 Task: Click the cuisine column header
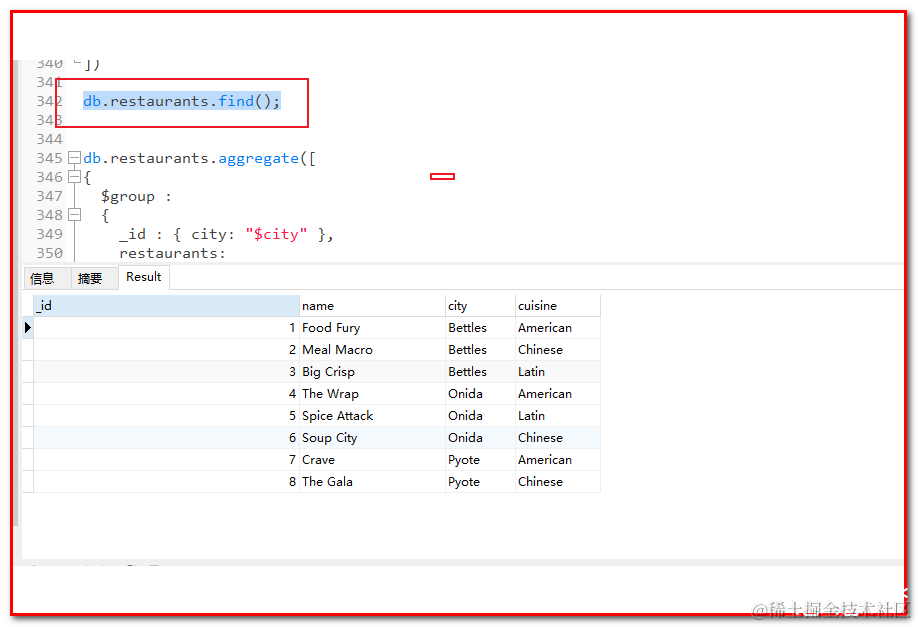coord(558,306)
